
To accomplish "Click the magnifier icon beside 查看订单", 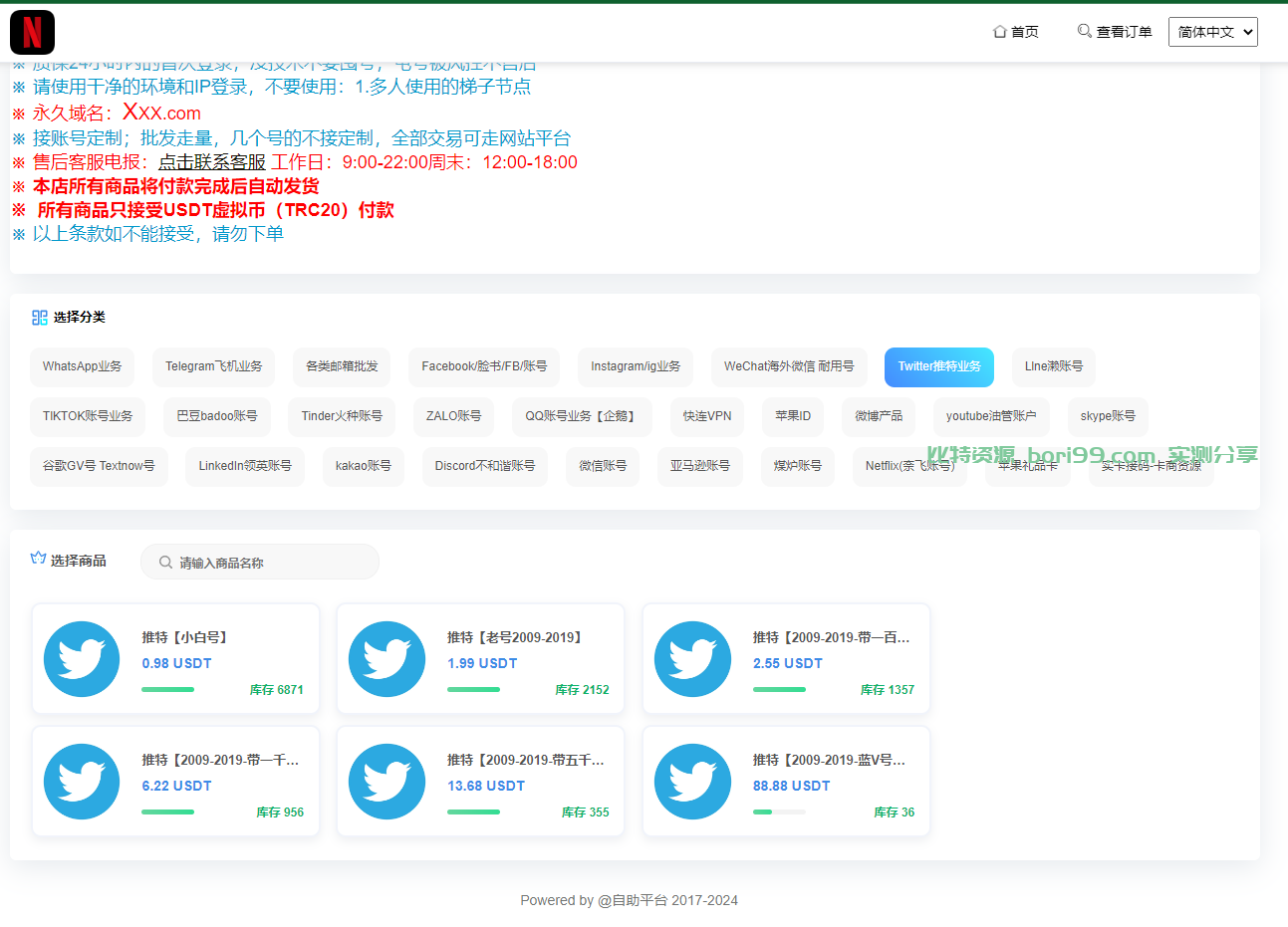I will pos(1085,31).
